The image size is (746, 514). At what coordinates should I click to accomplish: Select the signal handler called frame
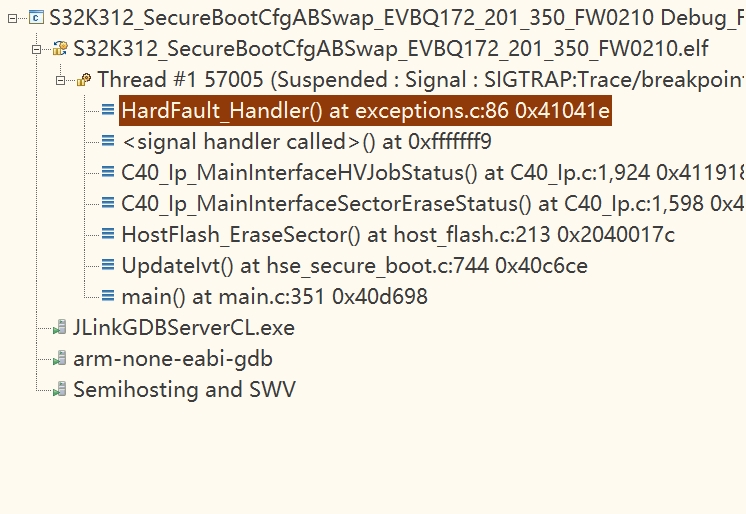(306, 141)
